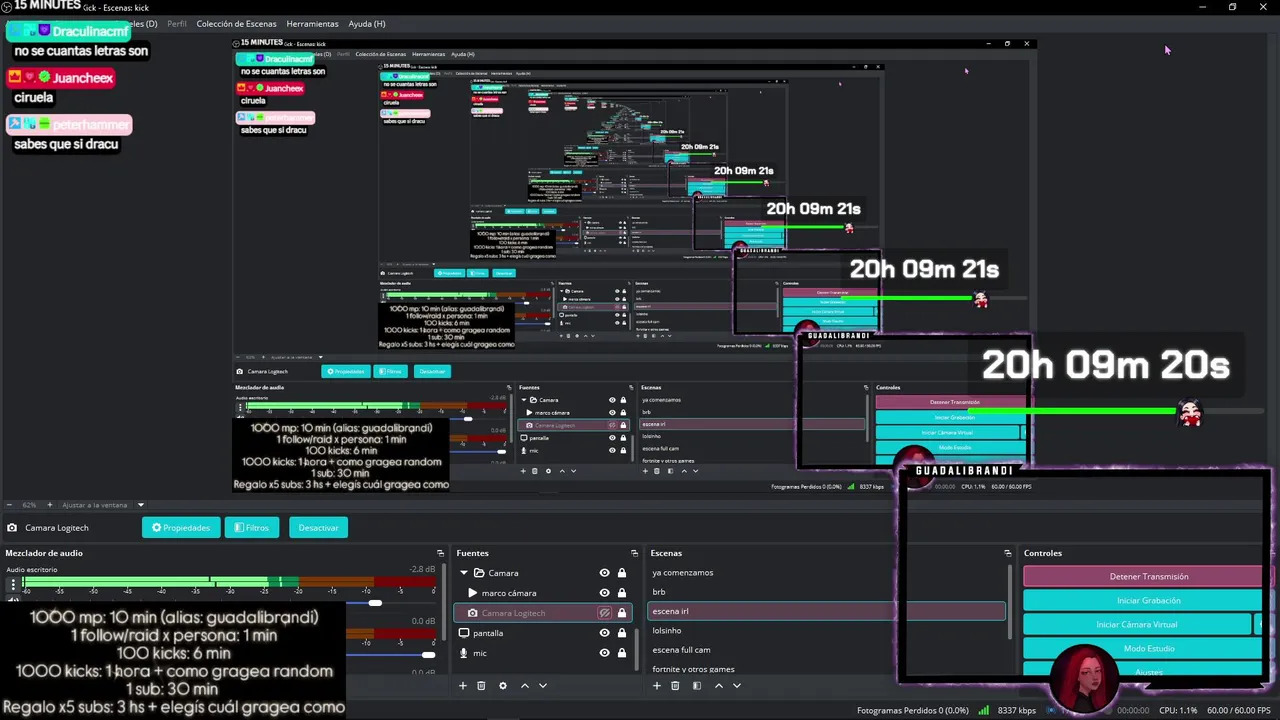
Task: Move selected scene up in Escenas
Action: pyautogui.click(x=718, y=686)
